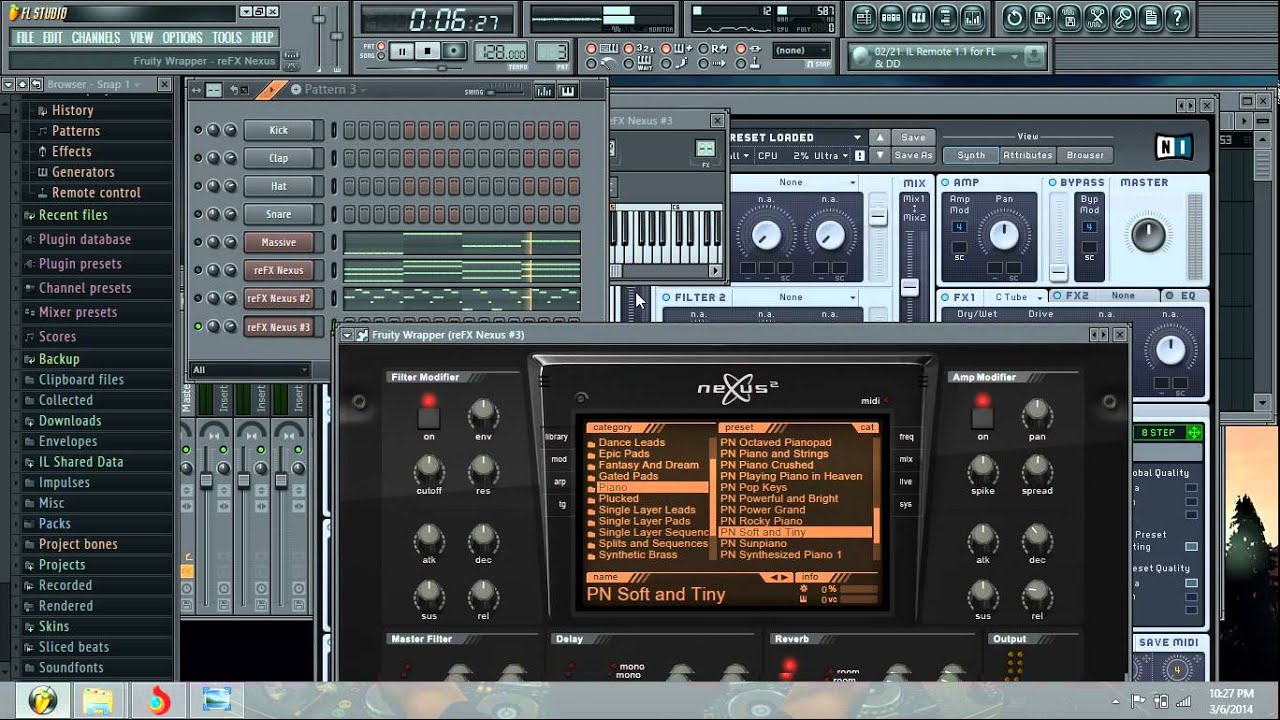
Task: Open the graph editor icon in channel rack
Action: tap(544, 90)
